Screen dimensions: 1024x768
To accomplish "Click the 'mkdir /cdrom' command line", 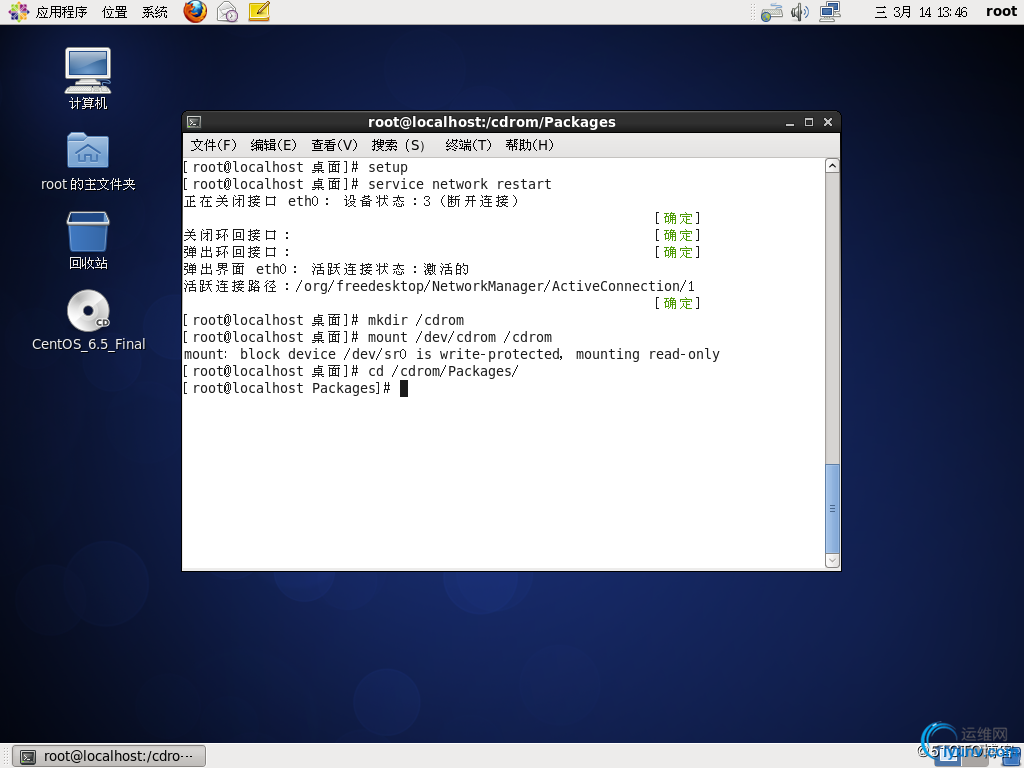I will click(324, 320).
